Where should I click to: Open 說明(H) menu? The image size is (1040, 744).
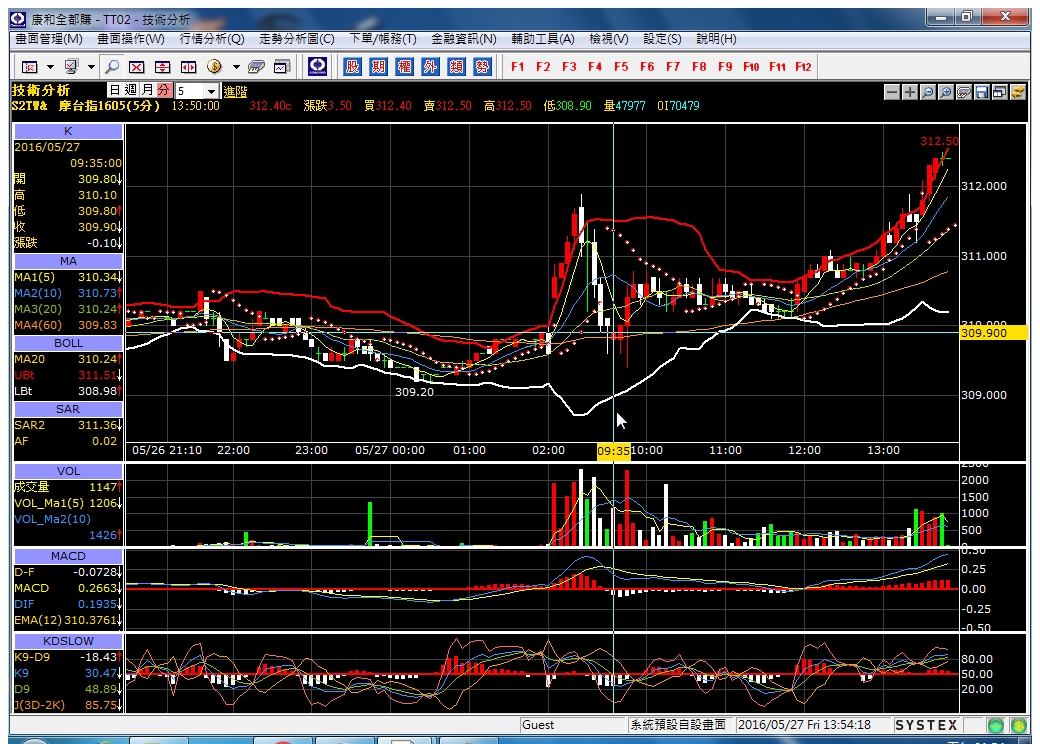(716, 39)
